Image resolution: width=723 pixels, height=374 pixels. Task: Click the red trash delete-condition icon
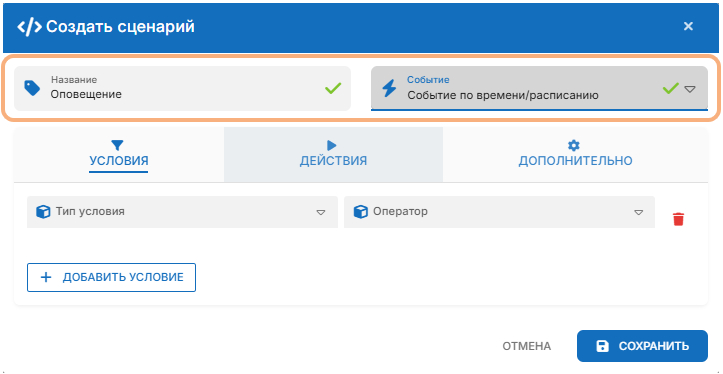tap(678, 219)
